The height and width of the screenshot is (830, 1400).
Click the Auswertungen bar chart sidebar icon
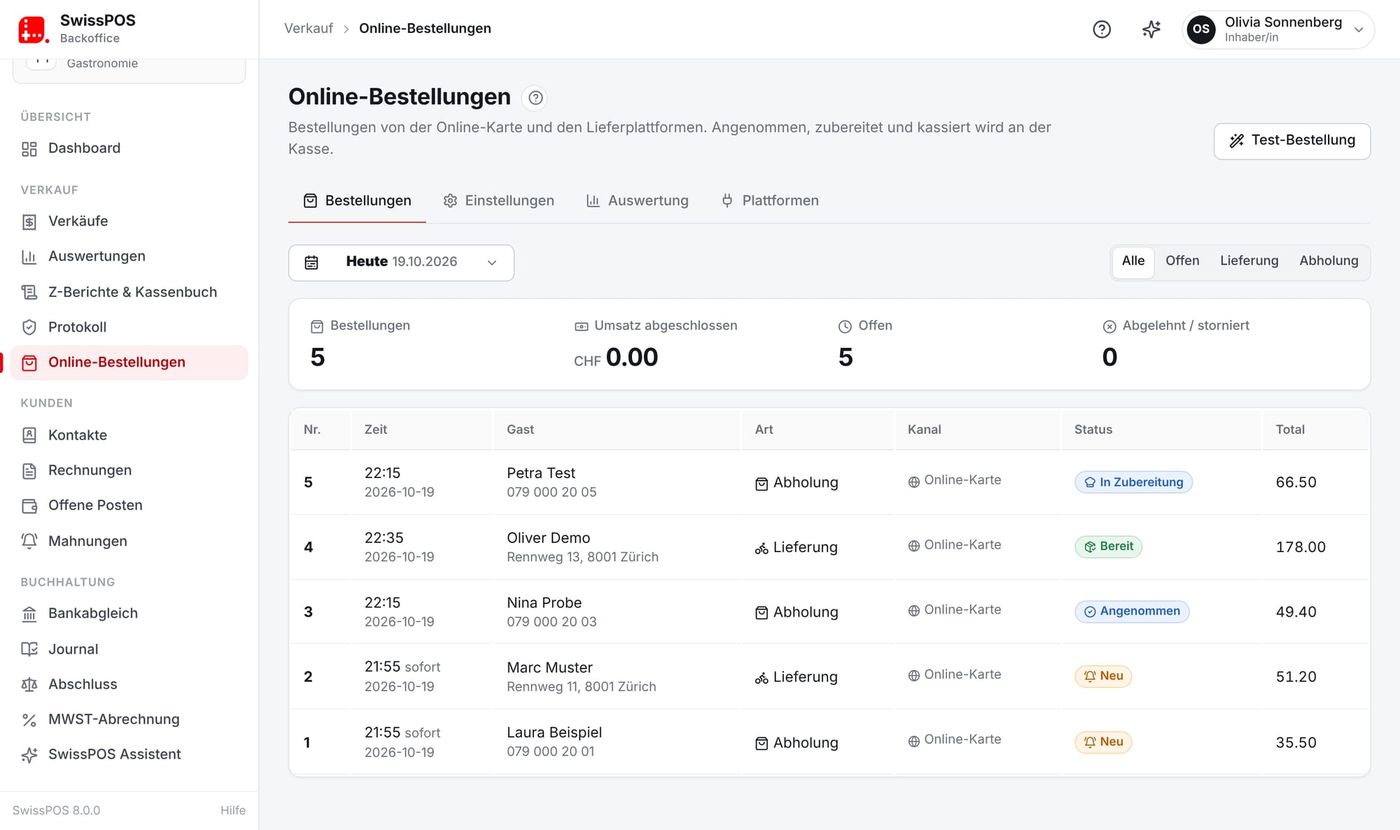click(29, 257)
